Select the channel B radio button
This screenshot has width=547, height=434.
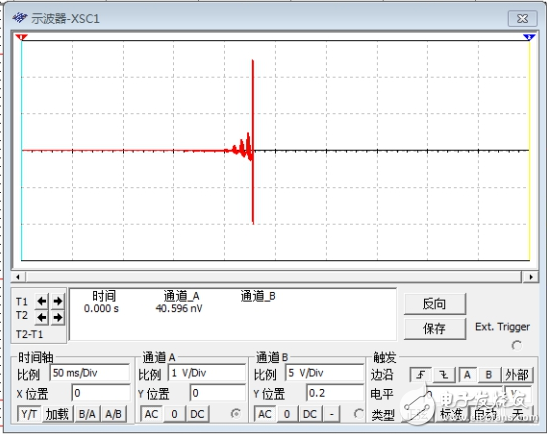(359, 414)
